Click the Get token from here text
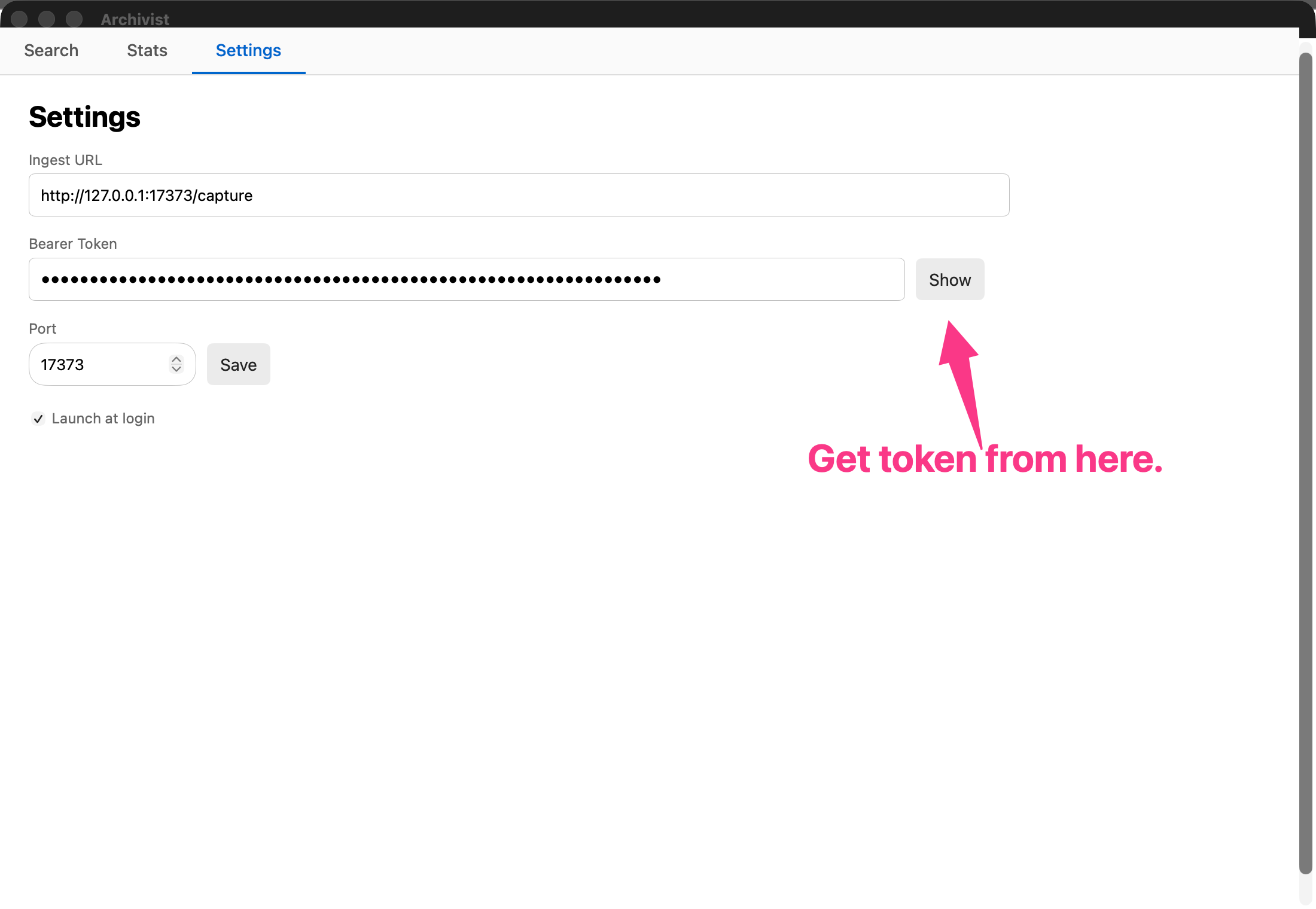This screenshot has height=909, width=1316. (x=985, y=459)
